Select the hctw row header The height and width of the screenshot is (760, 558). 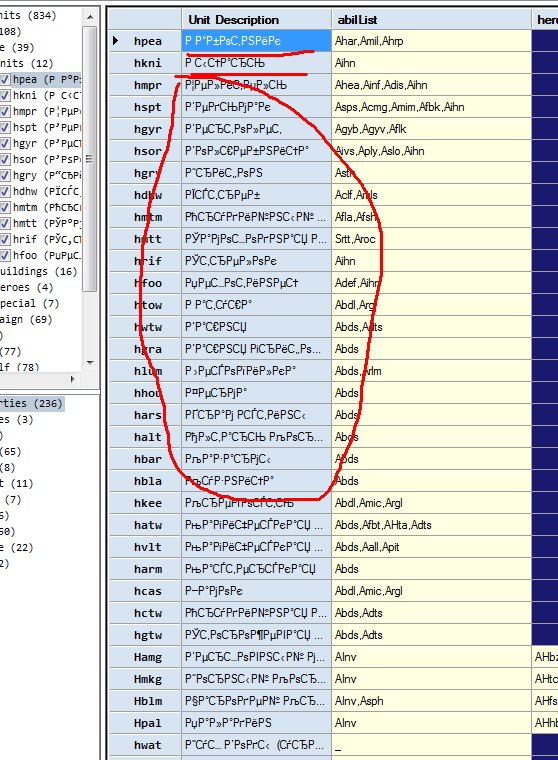tap(145, 613)
